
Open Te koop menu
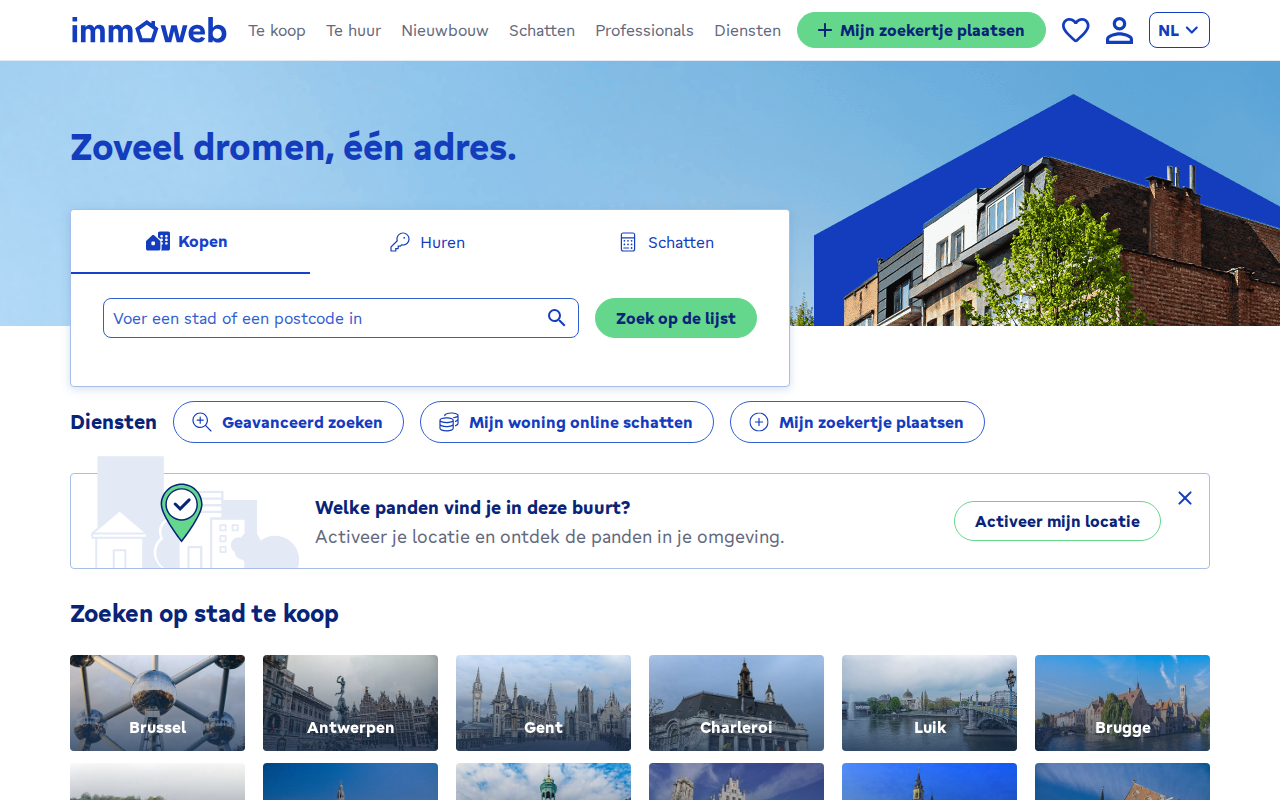[277, 30]
